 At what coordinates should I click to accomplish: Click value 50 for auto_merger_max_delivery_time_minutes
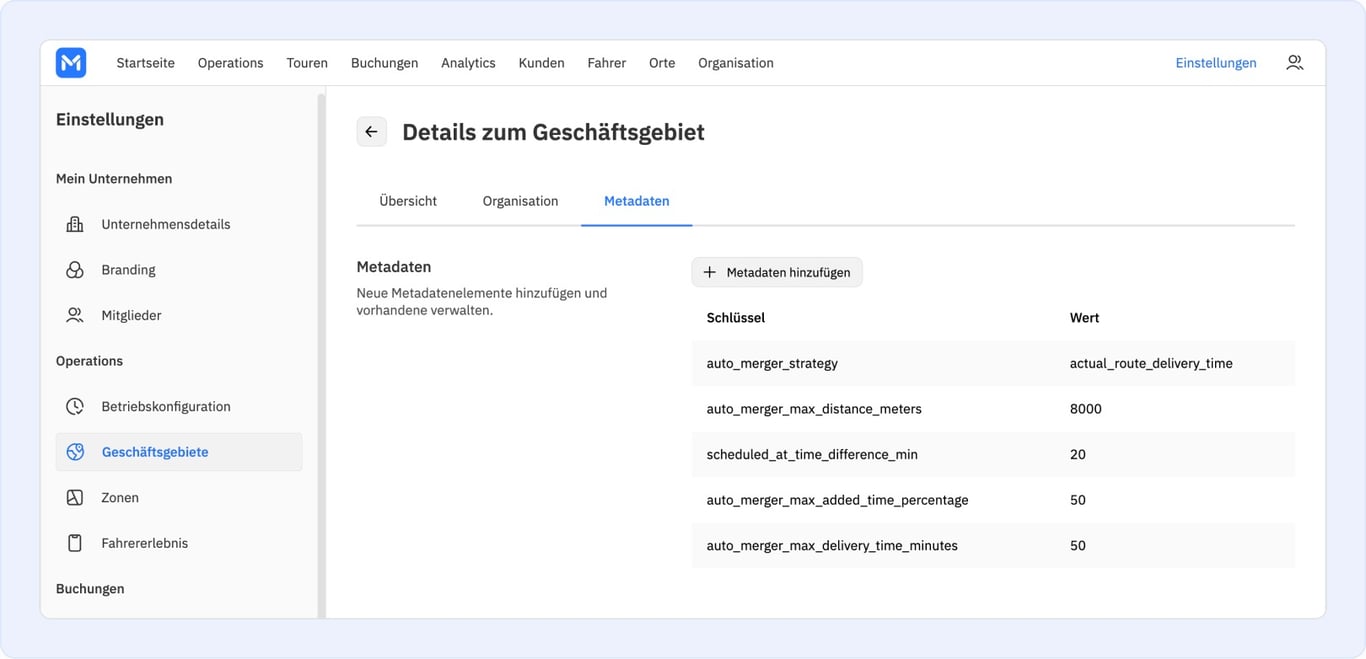pos(1077,545)
